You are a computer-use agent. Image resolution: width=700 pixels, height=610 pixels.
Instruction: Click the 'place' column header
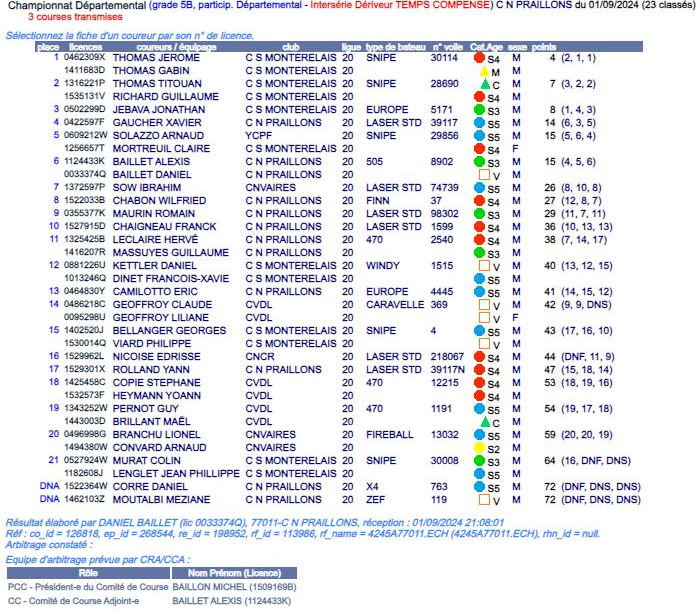48,47
